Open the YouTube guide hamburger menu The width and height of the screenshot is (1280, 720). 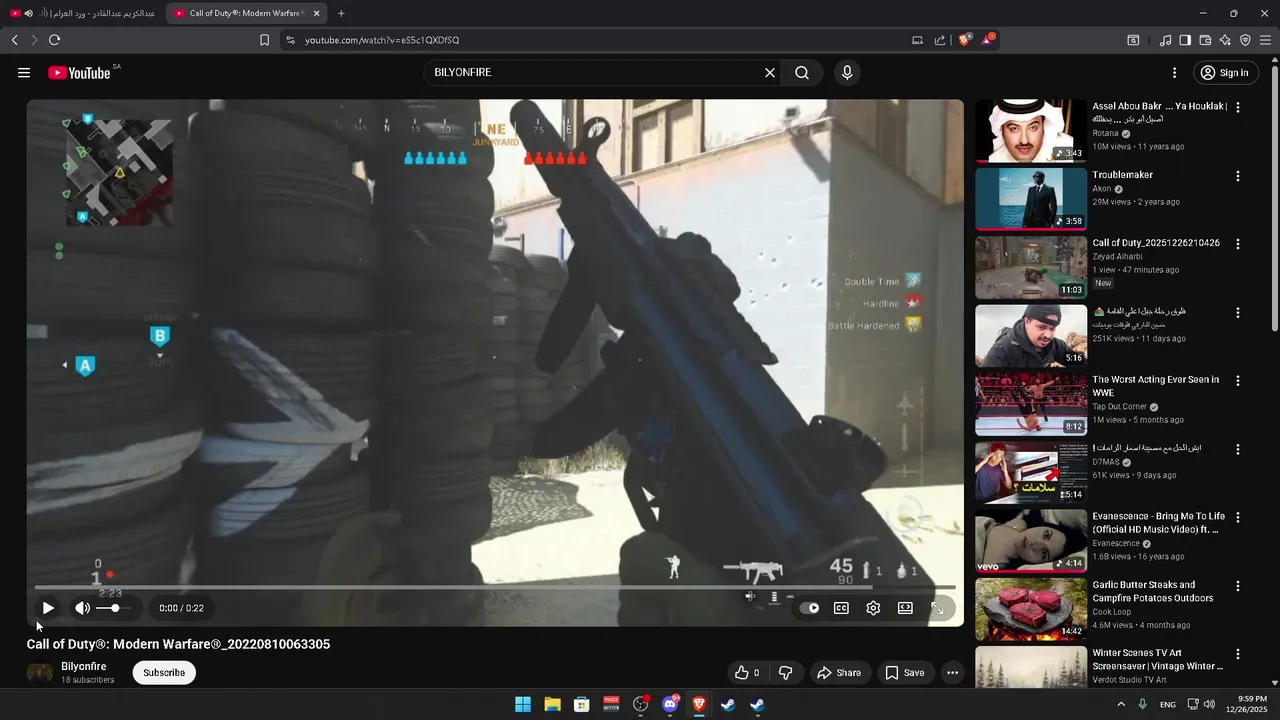click(x=24, y=73)
